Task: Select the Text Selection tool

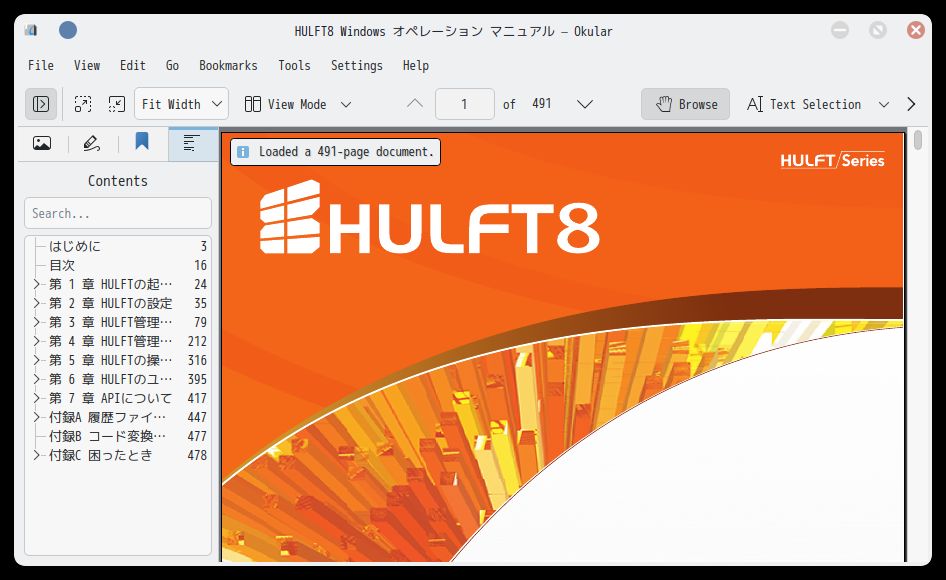Action: tap(804, 104)
